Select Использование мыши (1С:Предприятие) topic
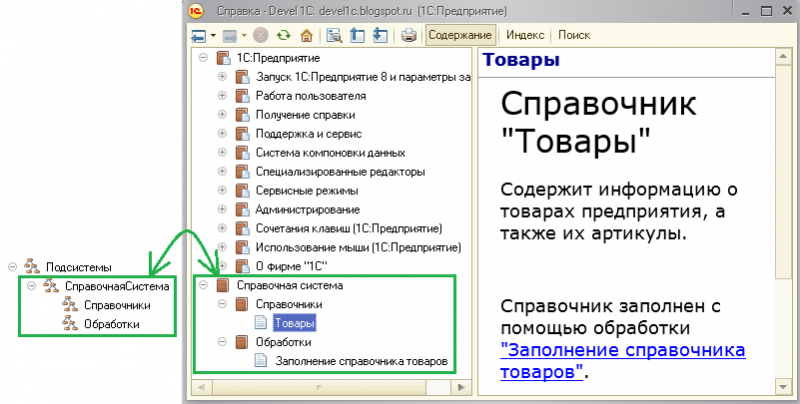The height and width of the screenshot is (404, 800). 358,247
